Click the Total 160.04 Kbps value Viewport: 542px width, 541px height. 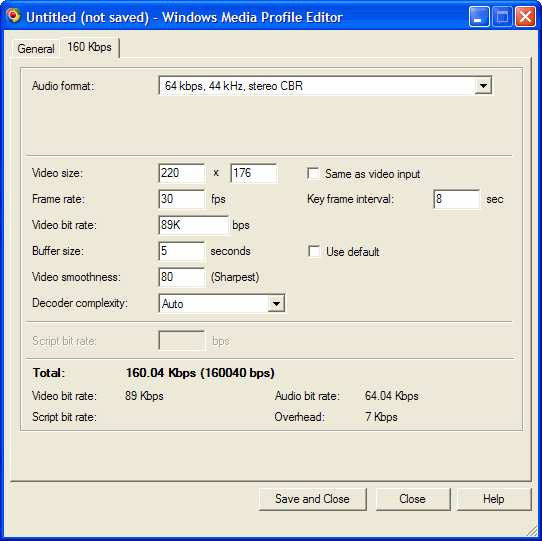point(200,373)
